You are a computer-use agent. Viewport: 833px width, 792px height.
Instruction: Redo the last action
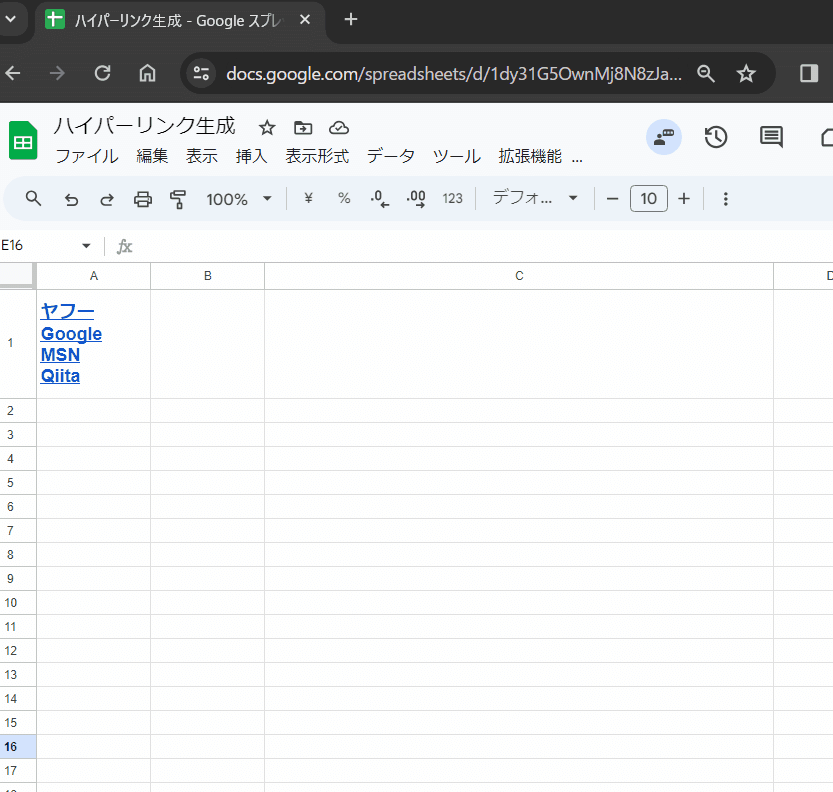click(x=107, y=199)
